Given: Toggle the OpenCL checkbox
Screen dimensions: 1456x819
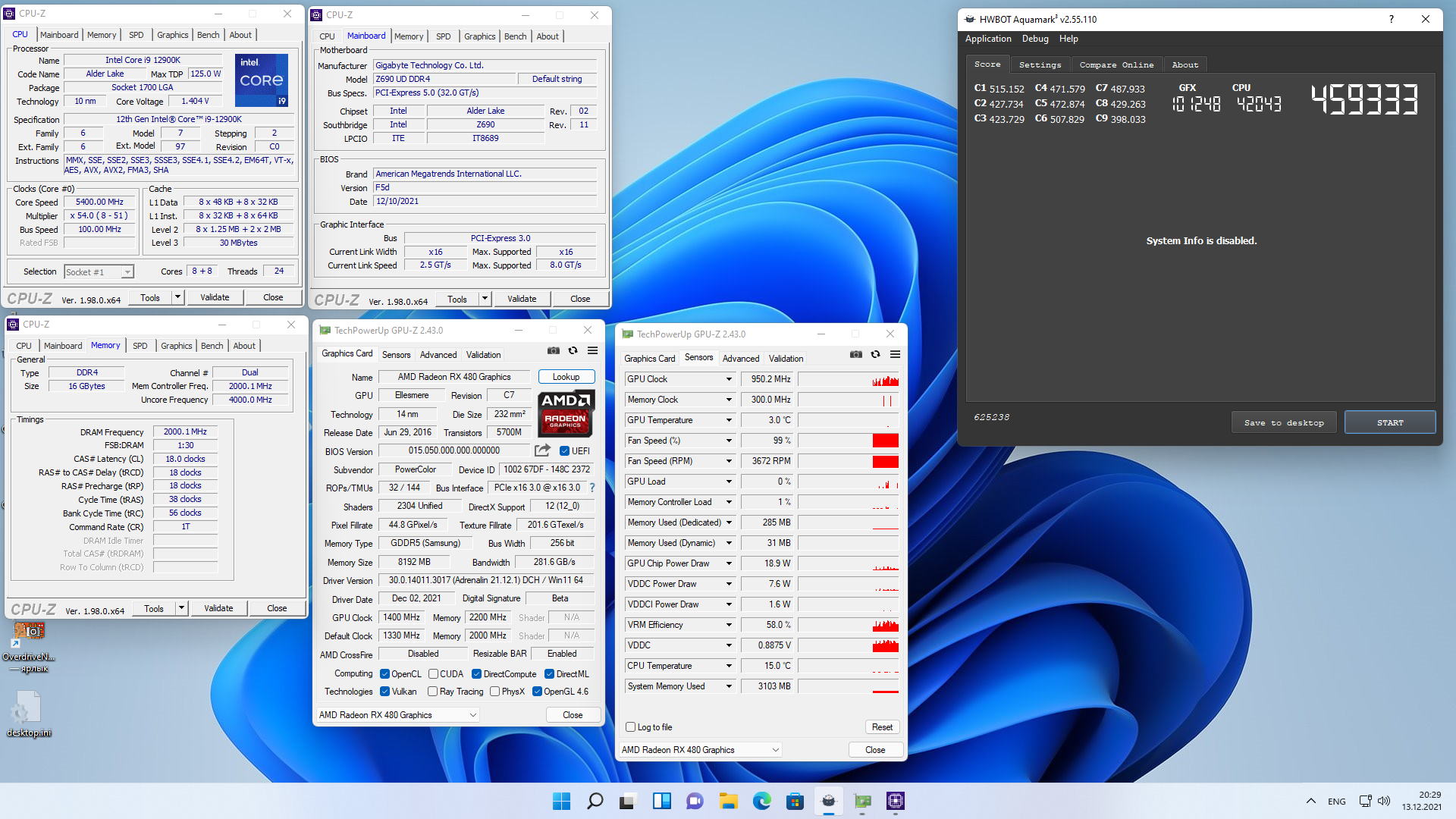Looking at the screenshot, I should (x=384, y=673).
